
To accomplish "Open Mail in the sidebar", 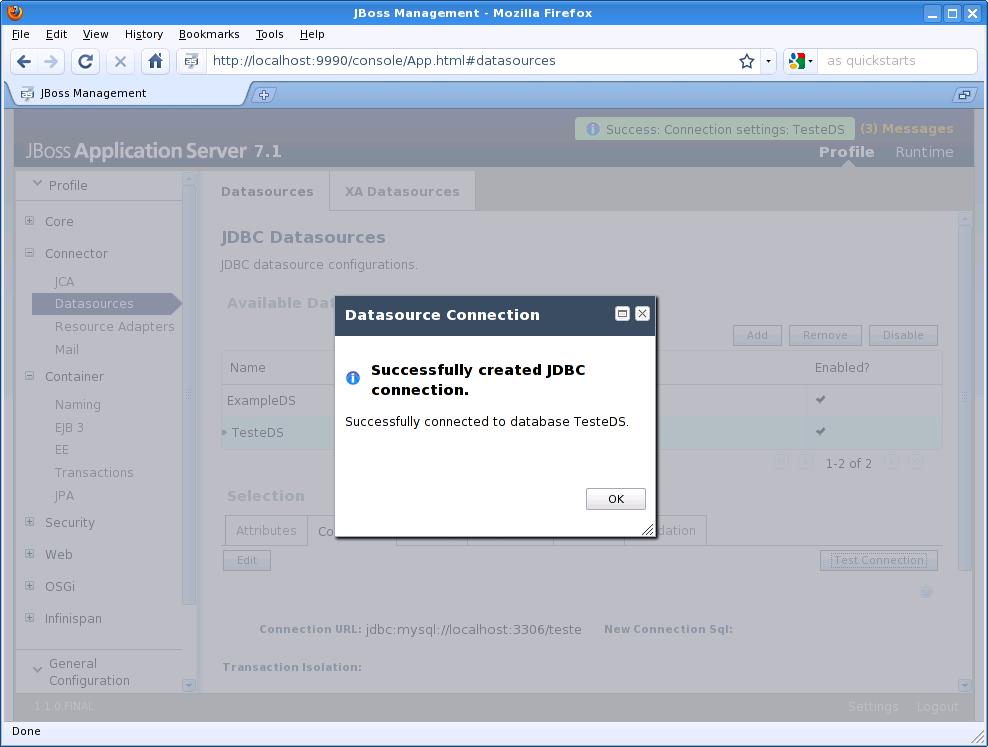I will click(x=67, y=350).
